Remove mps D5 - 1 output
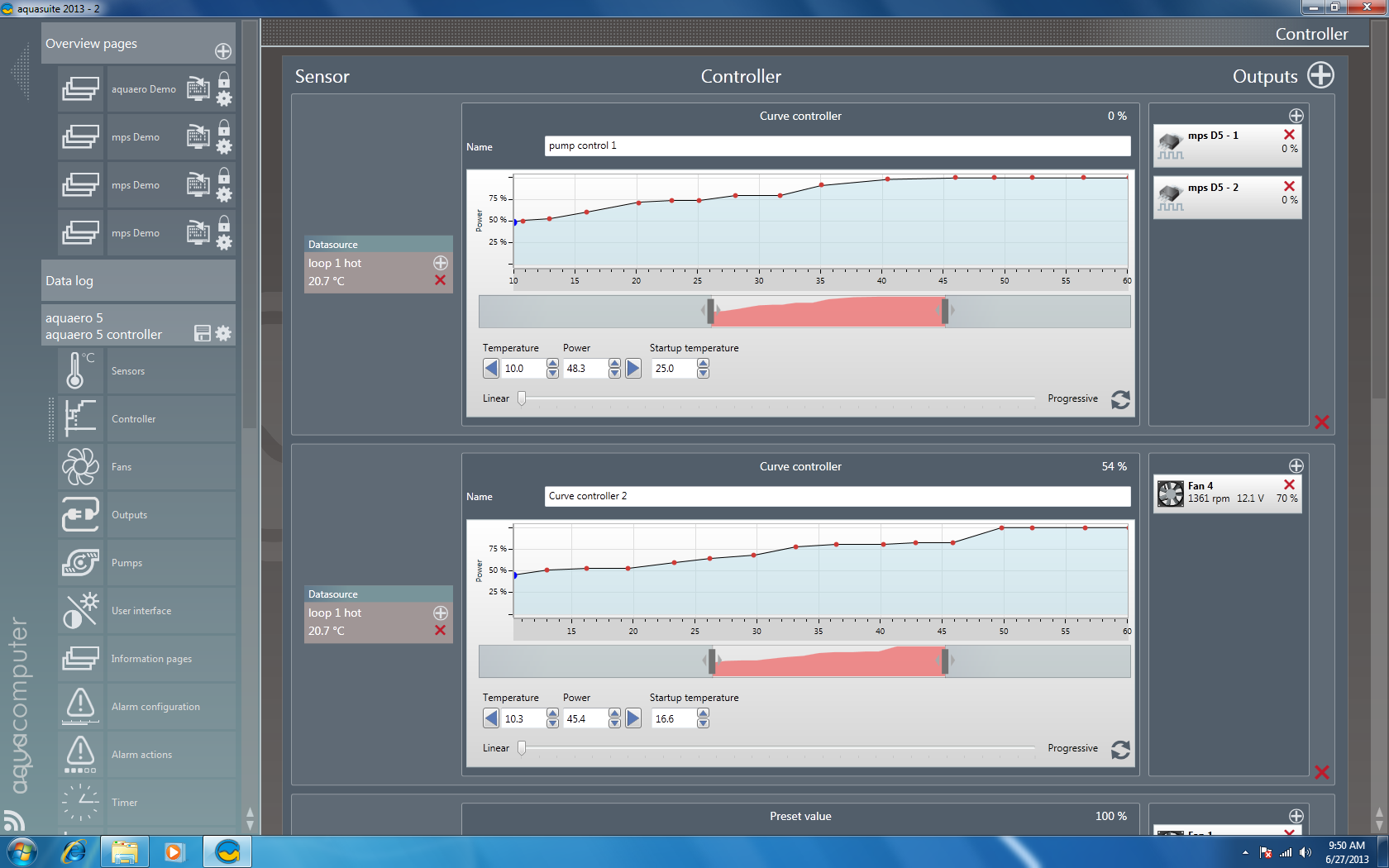This screenshot has height=868, width=1389. (x=1289, y=135)
